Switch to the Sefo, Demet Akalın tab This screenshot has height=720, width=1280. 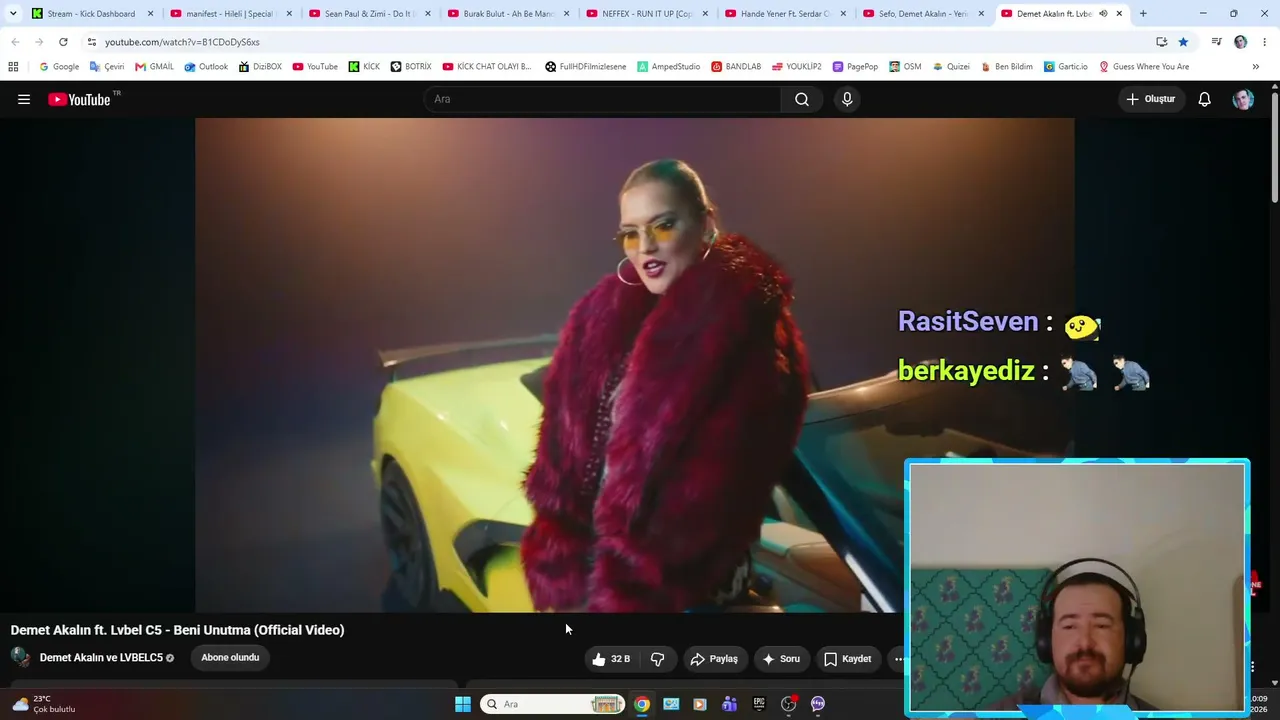tap(924, 14)
